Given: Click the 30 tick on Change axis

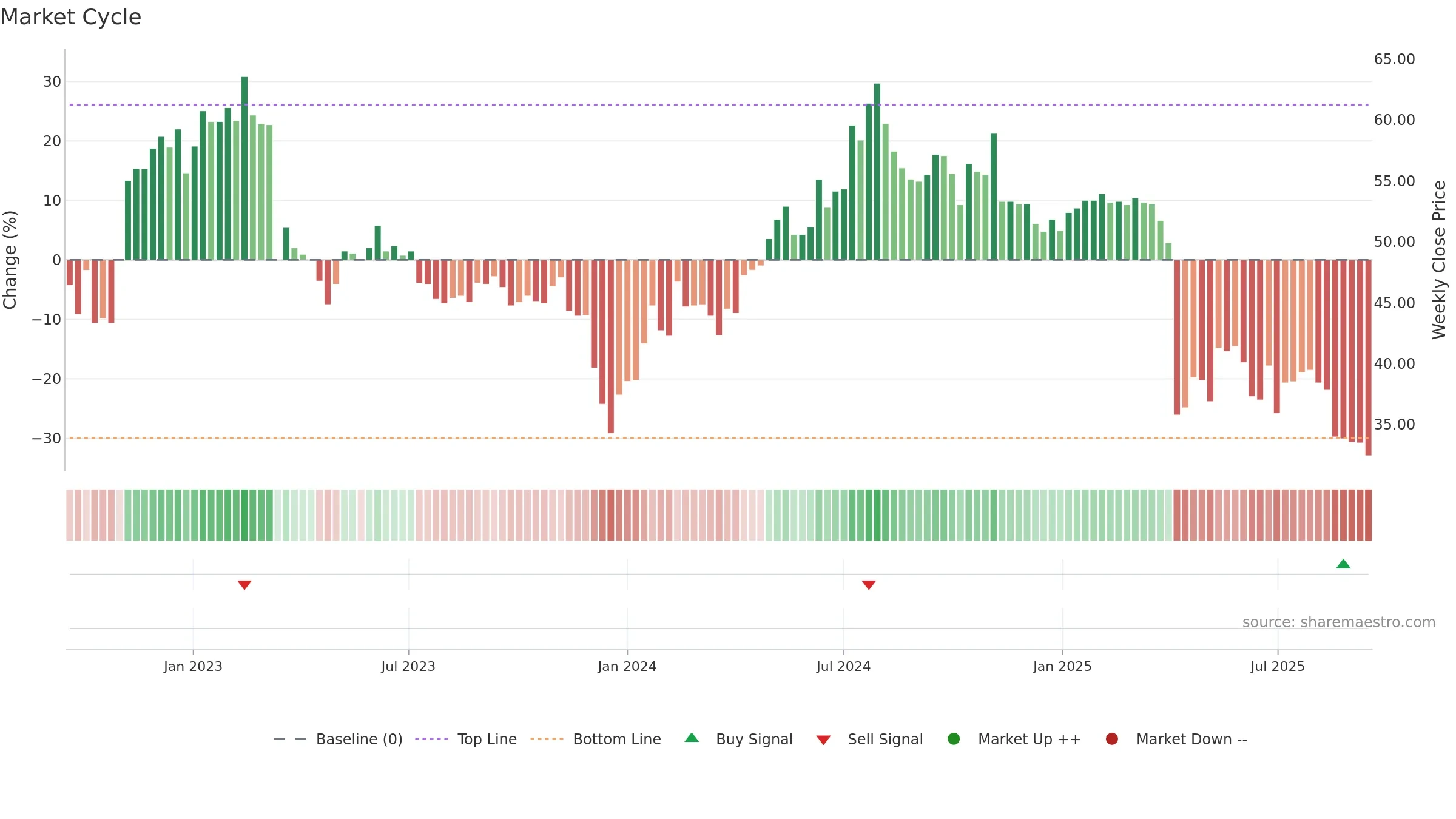Looking at the screenshot, I should point(52,82).
